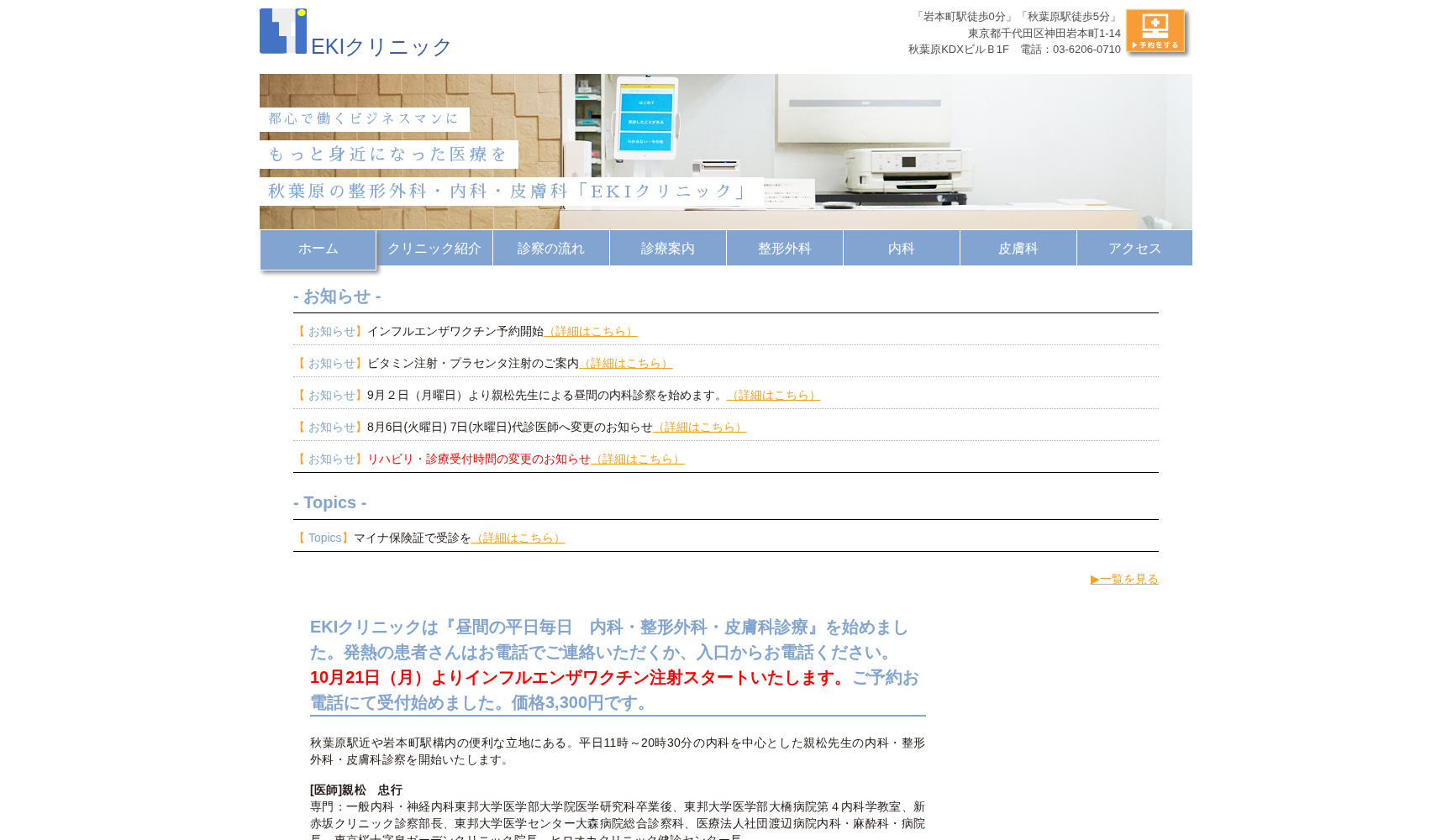Open the 皮膚科 page from the menu

pyautogui.click(x=1018, y=248)
